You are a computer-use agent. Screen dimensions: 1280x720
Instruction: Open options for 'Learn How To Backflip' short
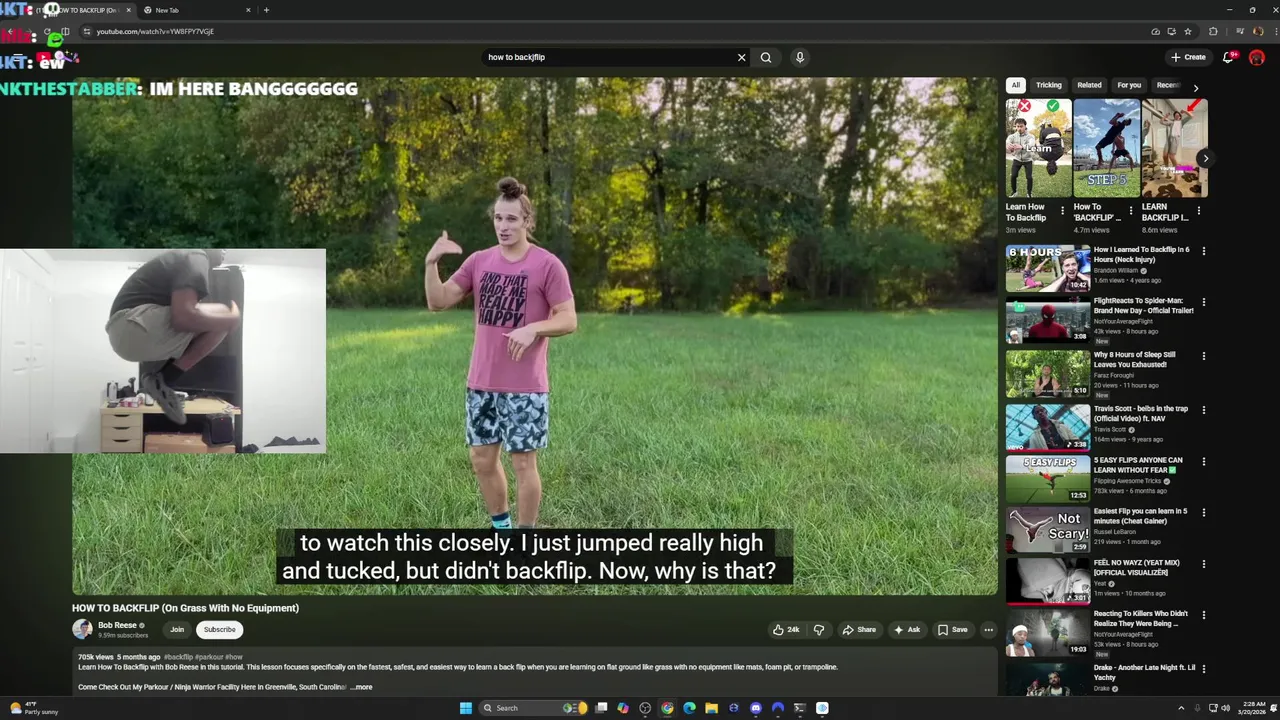pos(1063,211)
